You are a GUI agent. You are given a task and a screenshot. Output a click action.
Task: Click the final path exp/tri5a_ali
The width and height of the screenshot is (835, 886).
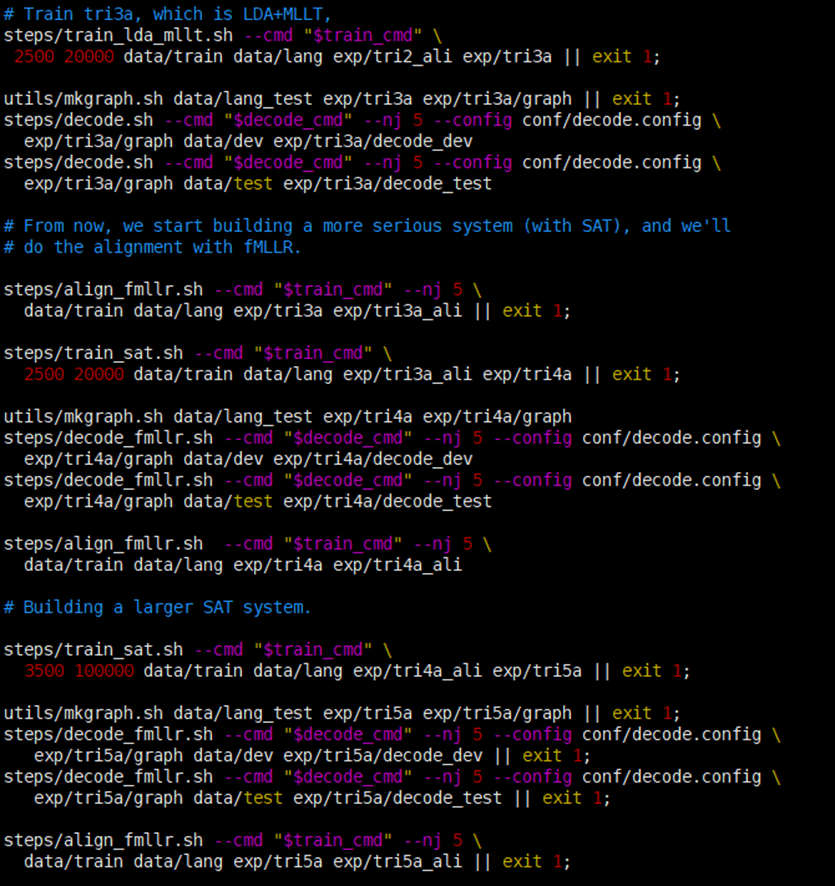398,862
